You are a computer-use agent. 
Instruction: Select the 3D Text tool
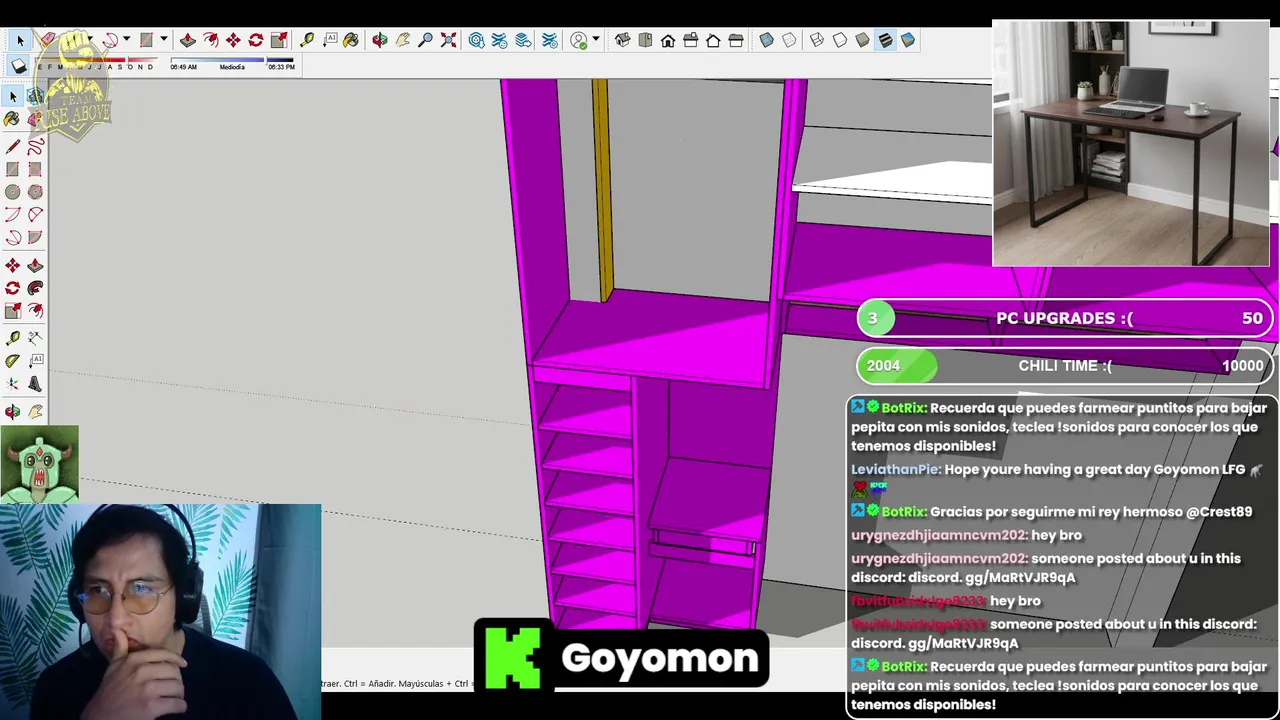[35, 384]
